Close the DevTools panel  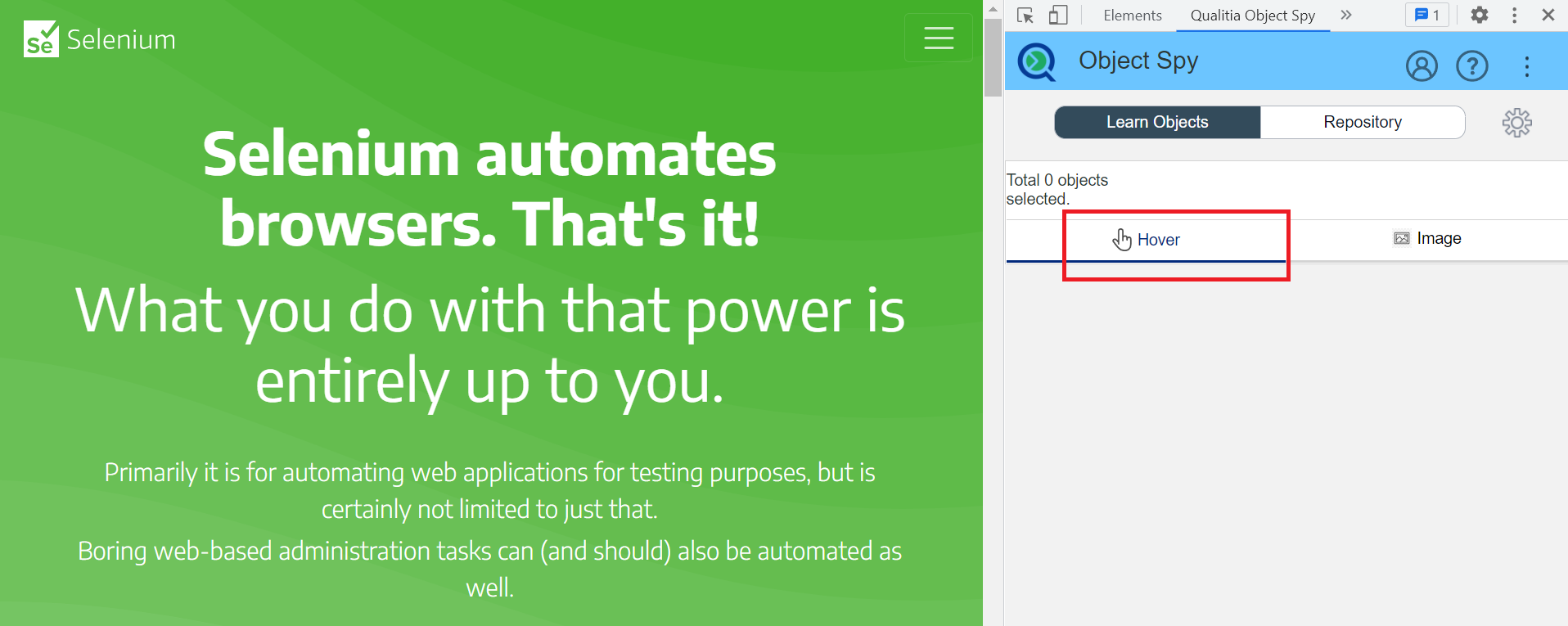1548,16
